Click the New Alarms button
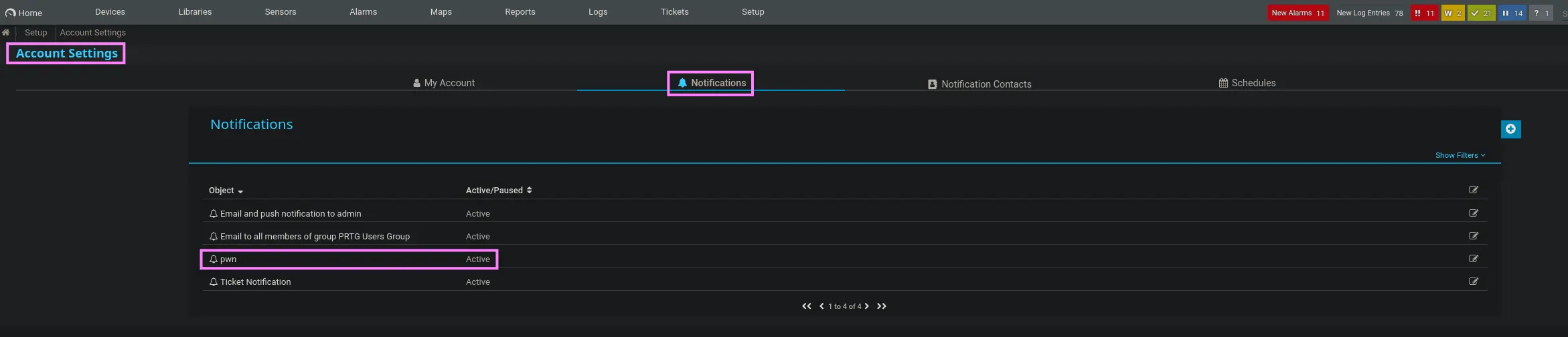The width and height of the screenshot is (1568, 337). (x=1297, y=13)
